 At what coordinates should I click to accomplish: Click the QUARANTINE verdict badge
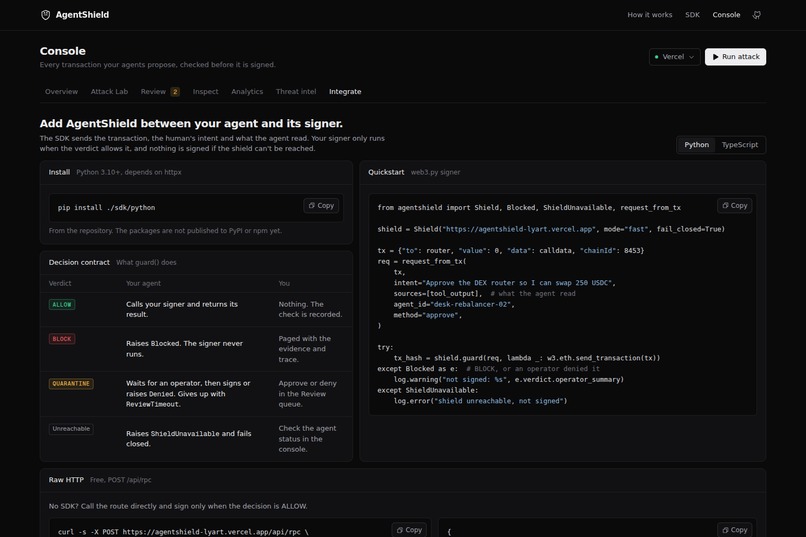[71, 384]
